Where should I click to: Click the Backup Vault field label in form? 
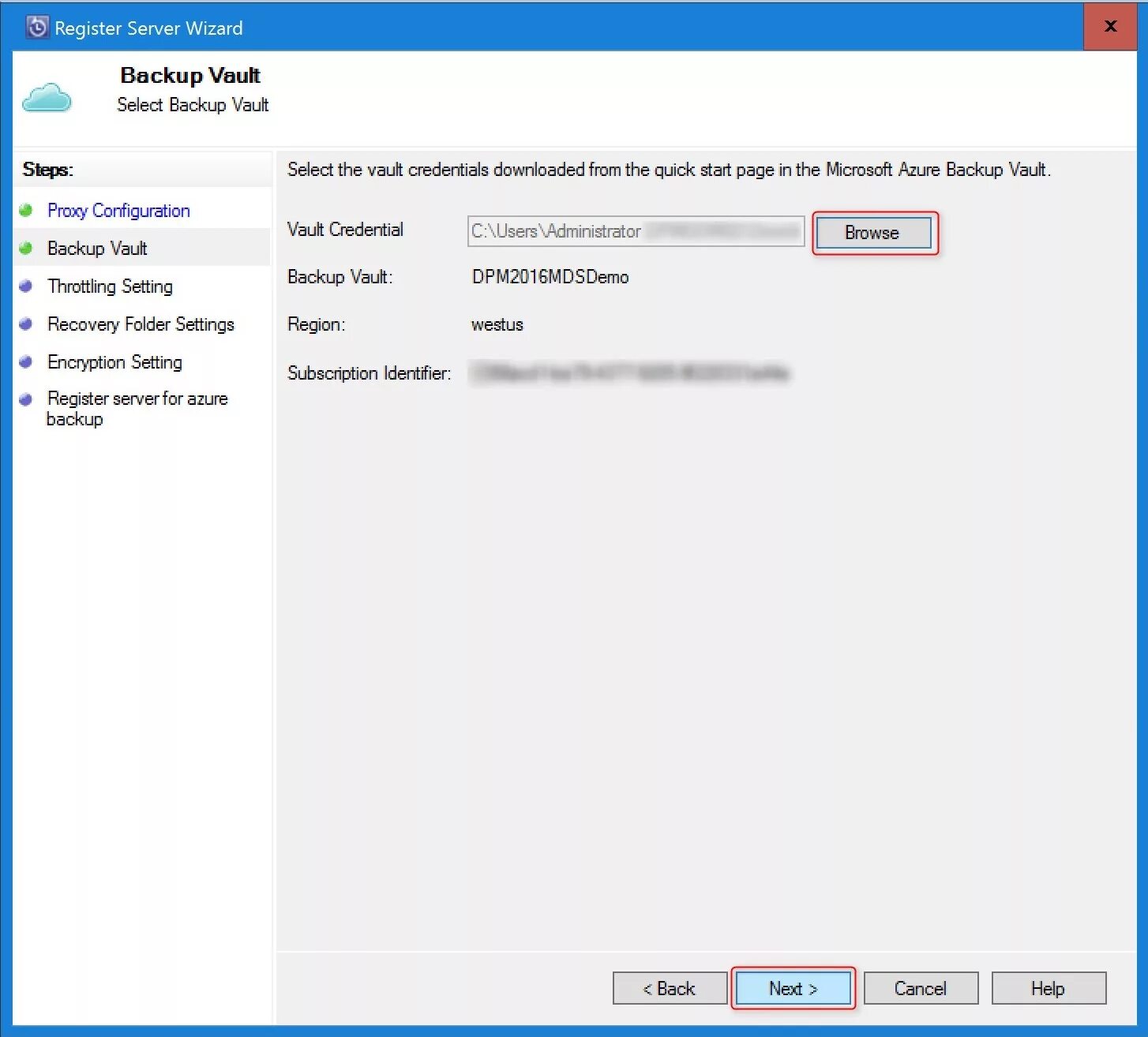tap(340, 277)
